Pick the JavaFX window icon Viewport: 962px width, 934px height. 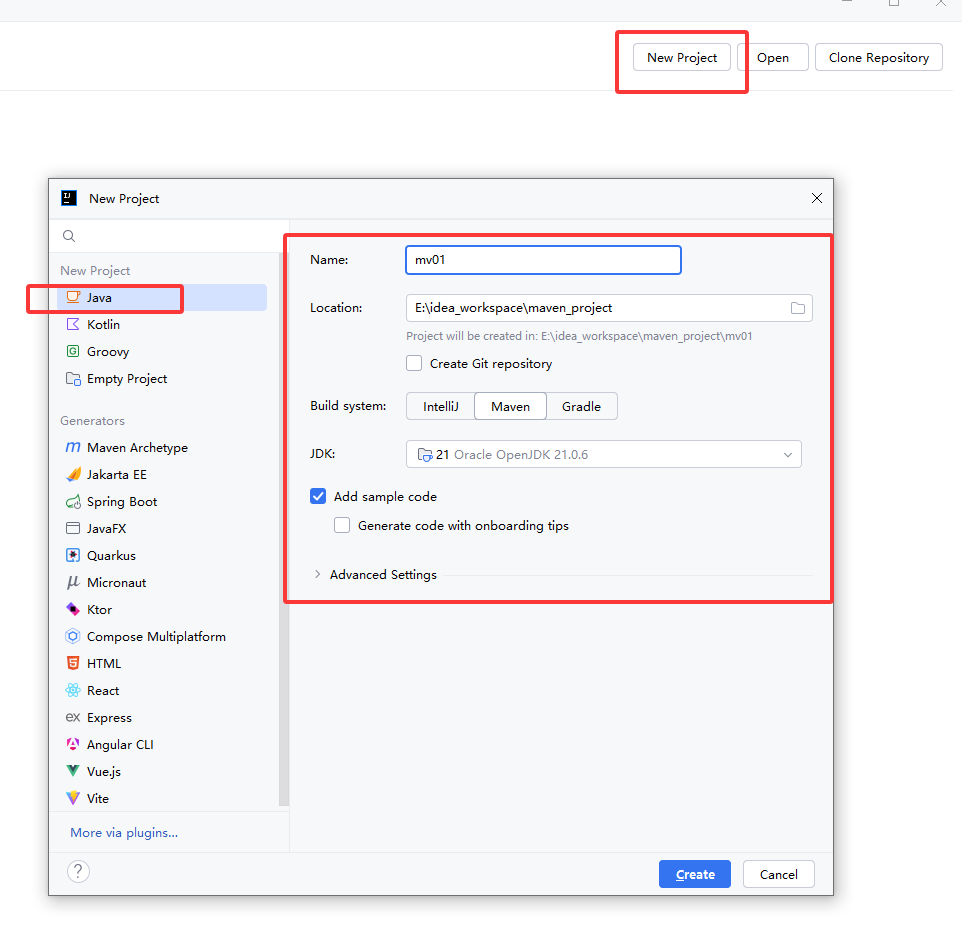pyautogui.click(x=73, y=528)
